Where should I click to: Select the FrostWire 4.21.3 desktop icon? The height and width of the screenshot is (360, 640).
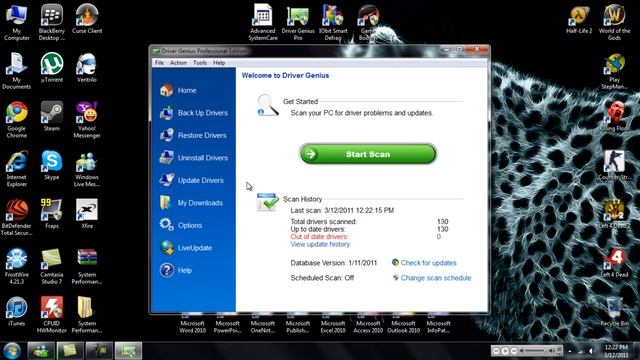click(16, 266)
